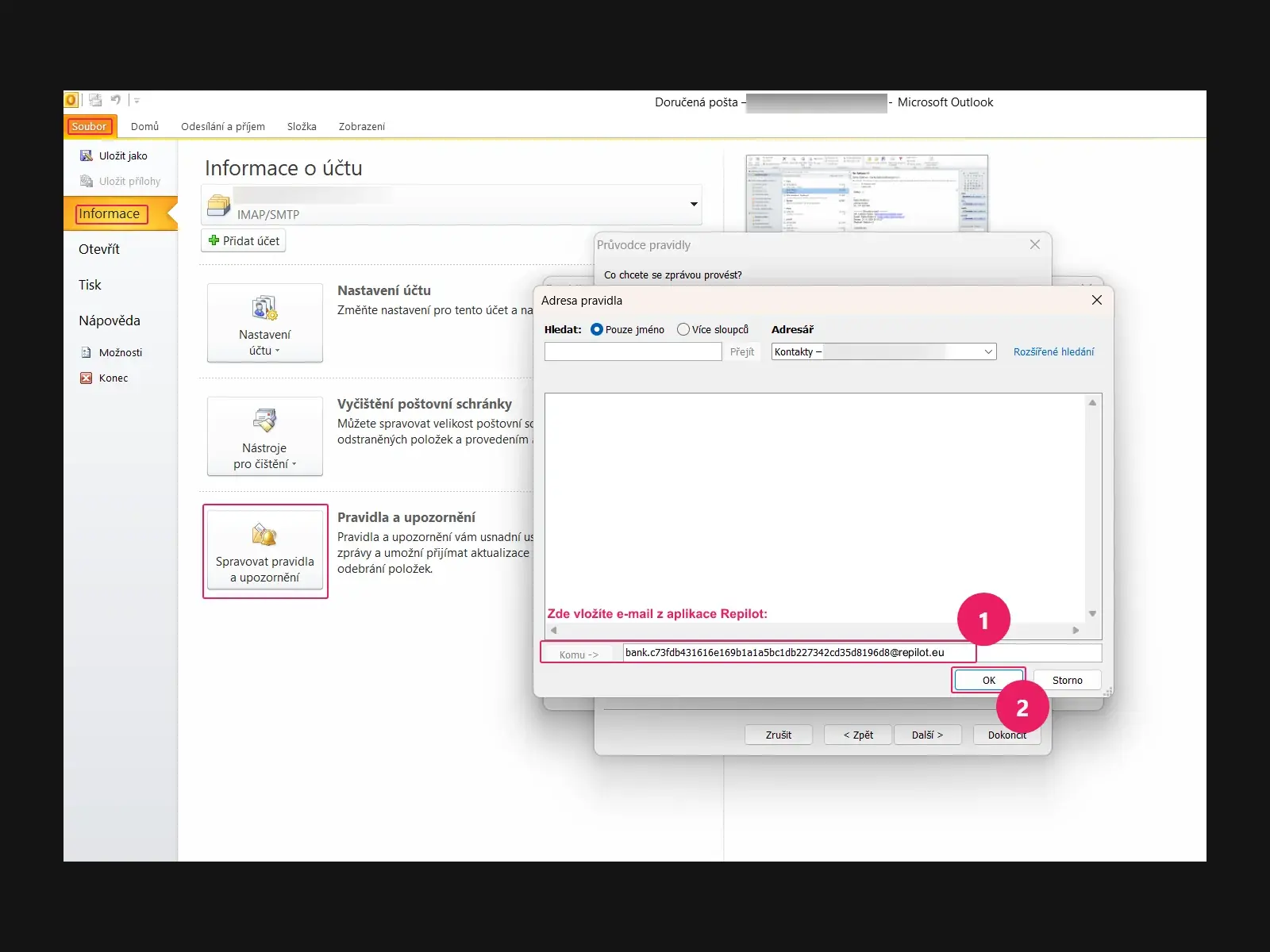Click the Send/Receive quick access icon
Image resolution: width=1270 pixels, height=952 pixels.
tap(95, 100)
